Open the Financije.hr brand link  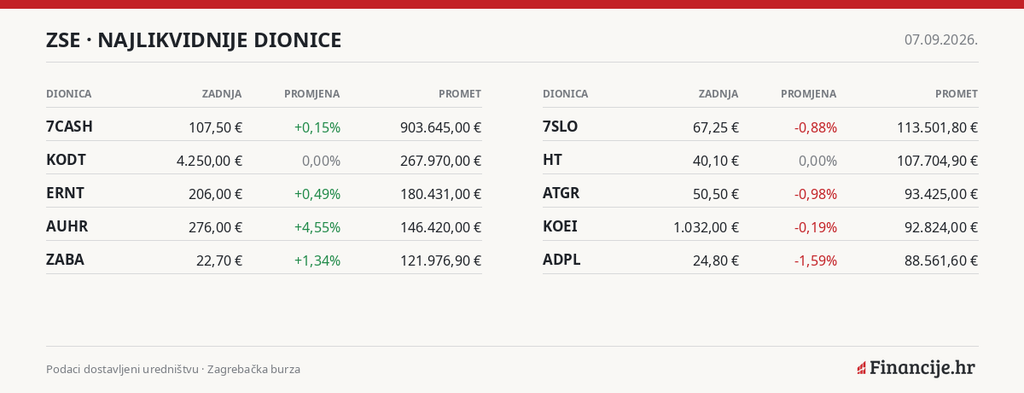(x=916, y=368)
